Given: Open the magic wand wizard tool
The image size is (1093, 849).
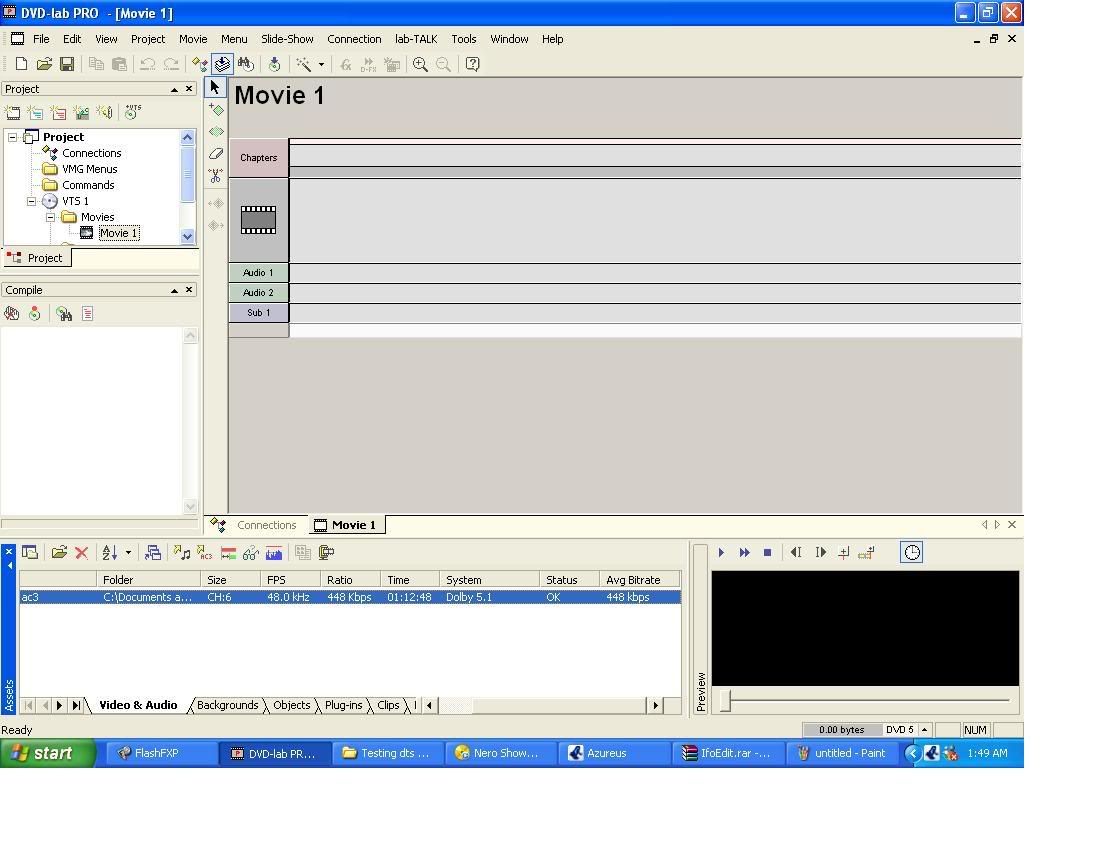Looking at the screenshot, I should (304, 64).
